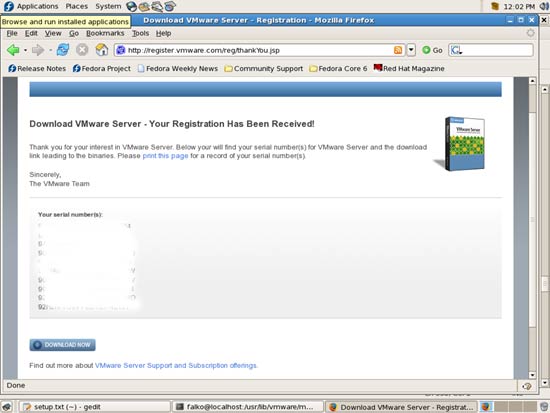Screen dimensions: 550x413
Task: Click the fourth panel launcher icon
Action: click(170, 6)
